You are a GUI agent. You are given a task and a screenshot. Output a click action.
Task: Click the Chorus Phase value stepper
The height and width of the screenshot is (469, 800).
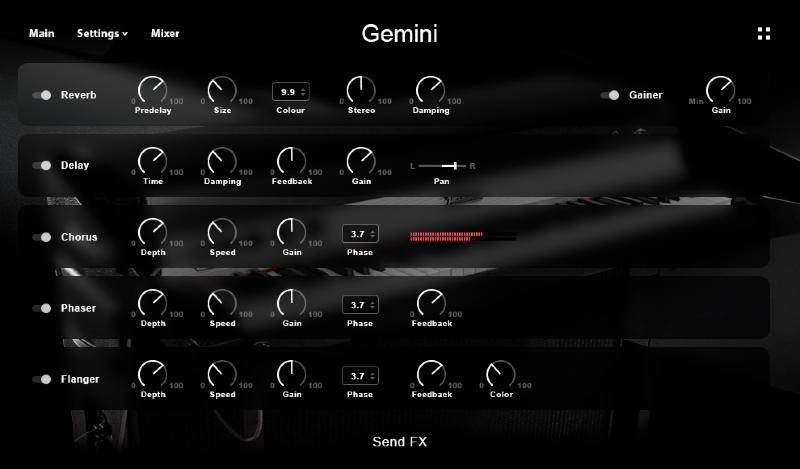pos(360,234)
